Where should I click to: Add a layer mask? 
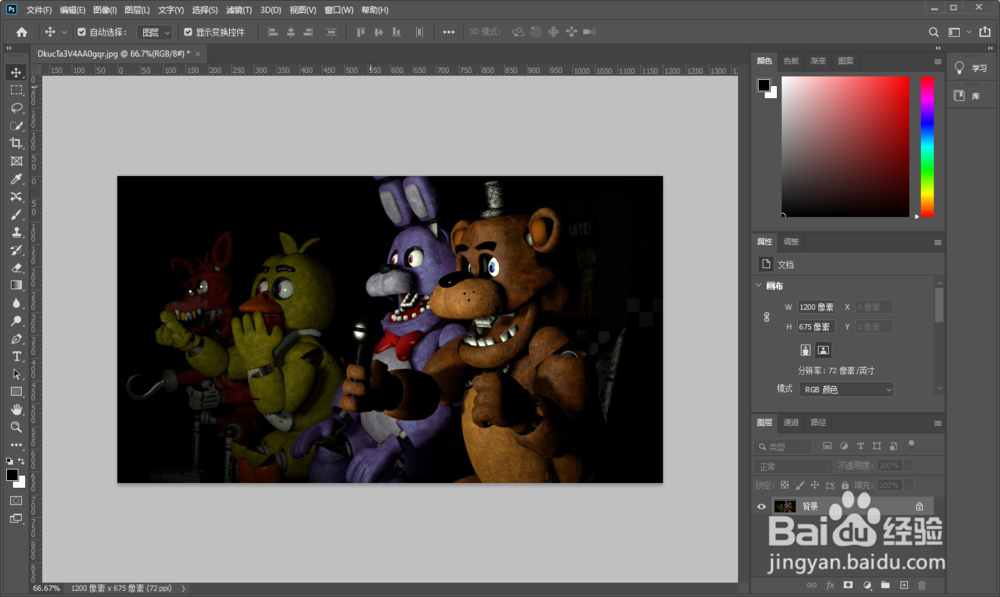[848, 585]
